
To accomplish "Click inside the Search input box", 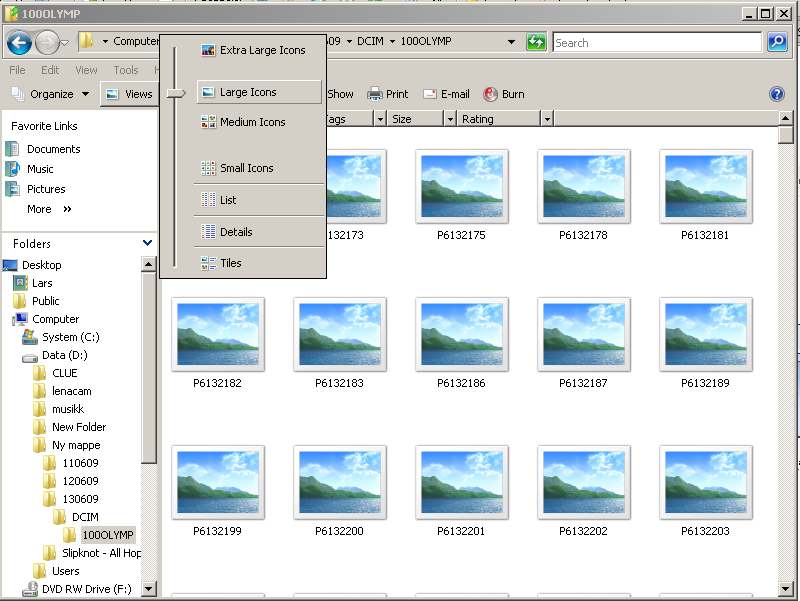I will pyautogui.click(x=656, y=43).
